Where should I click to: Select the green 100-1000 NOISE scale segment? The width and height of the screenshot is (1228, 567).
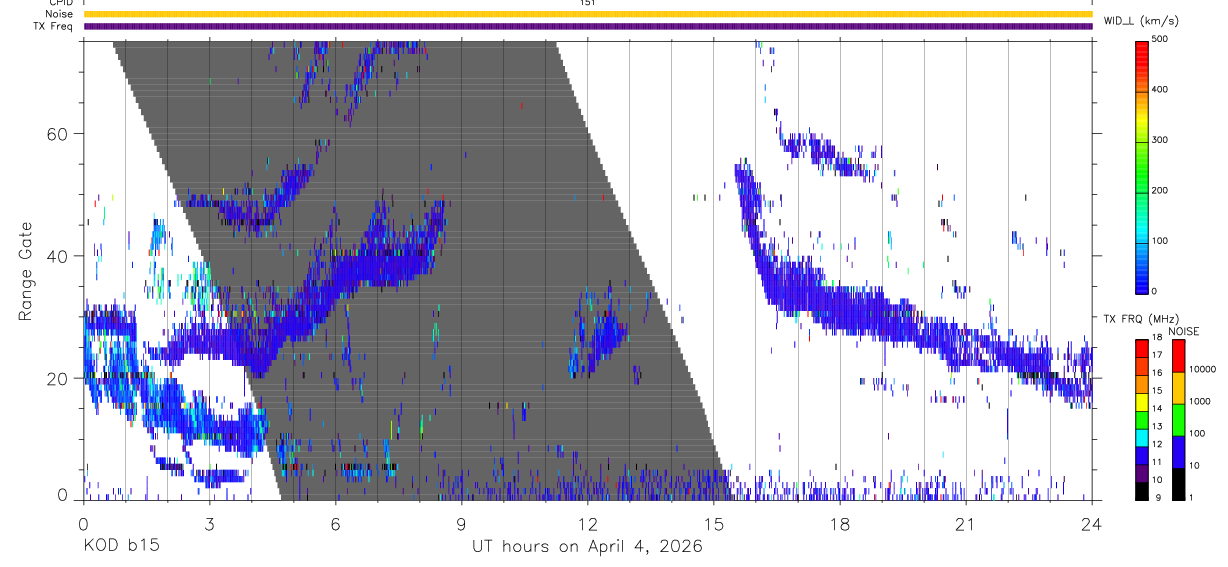[x=1178, y=420]
